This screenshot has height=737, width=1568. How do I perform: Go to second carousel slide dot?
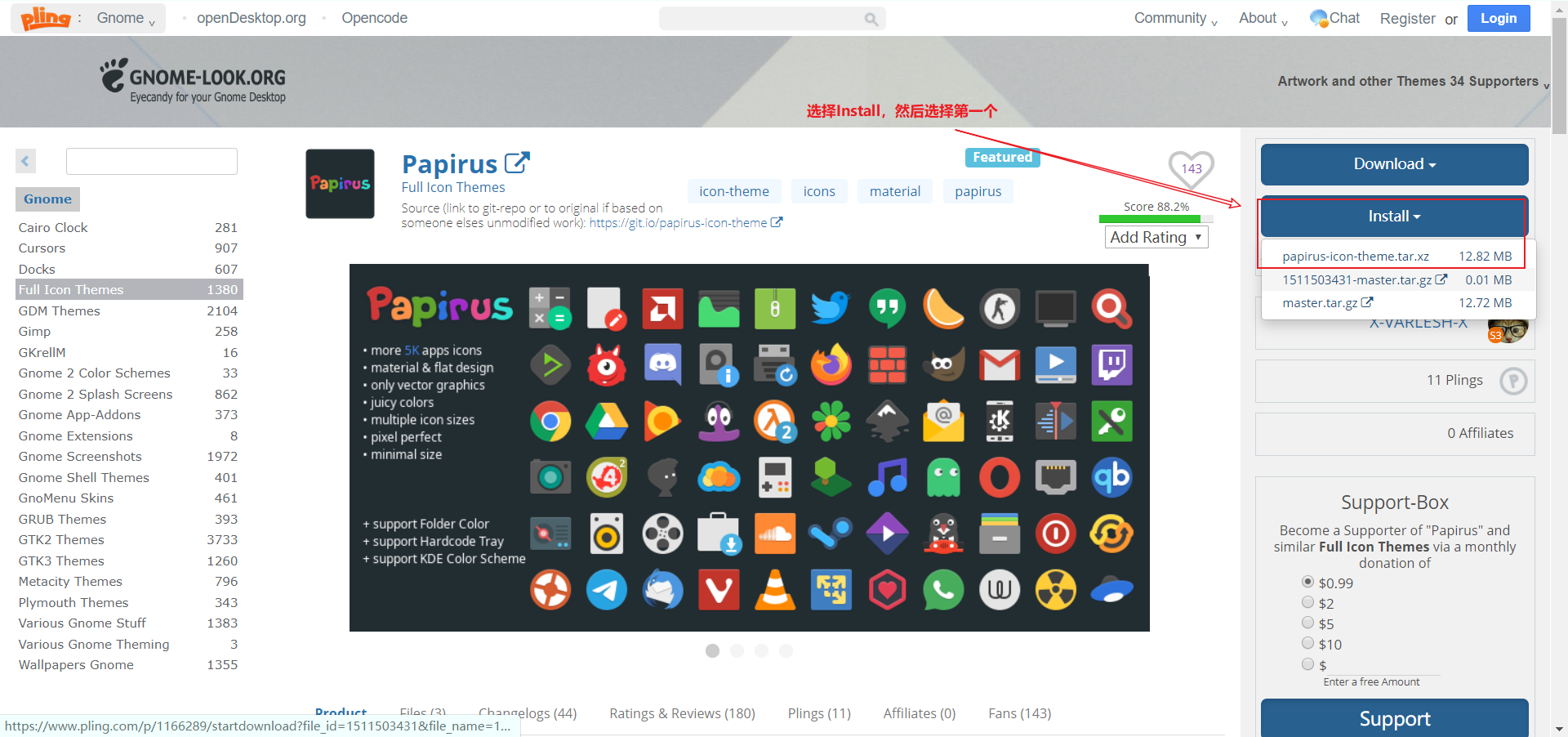point(737,650)
